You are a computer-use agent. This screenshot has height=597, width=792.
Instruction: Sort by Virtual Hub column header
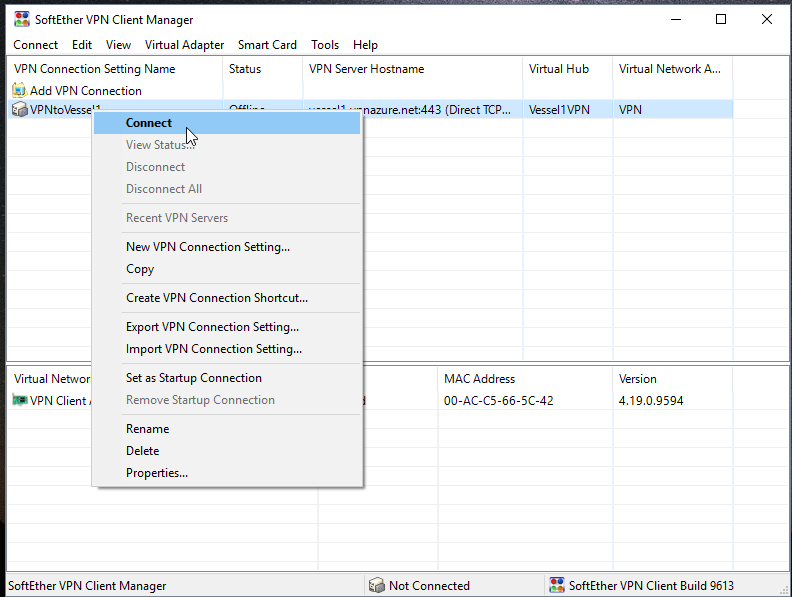click(x=568, y=69)
